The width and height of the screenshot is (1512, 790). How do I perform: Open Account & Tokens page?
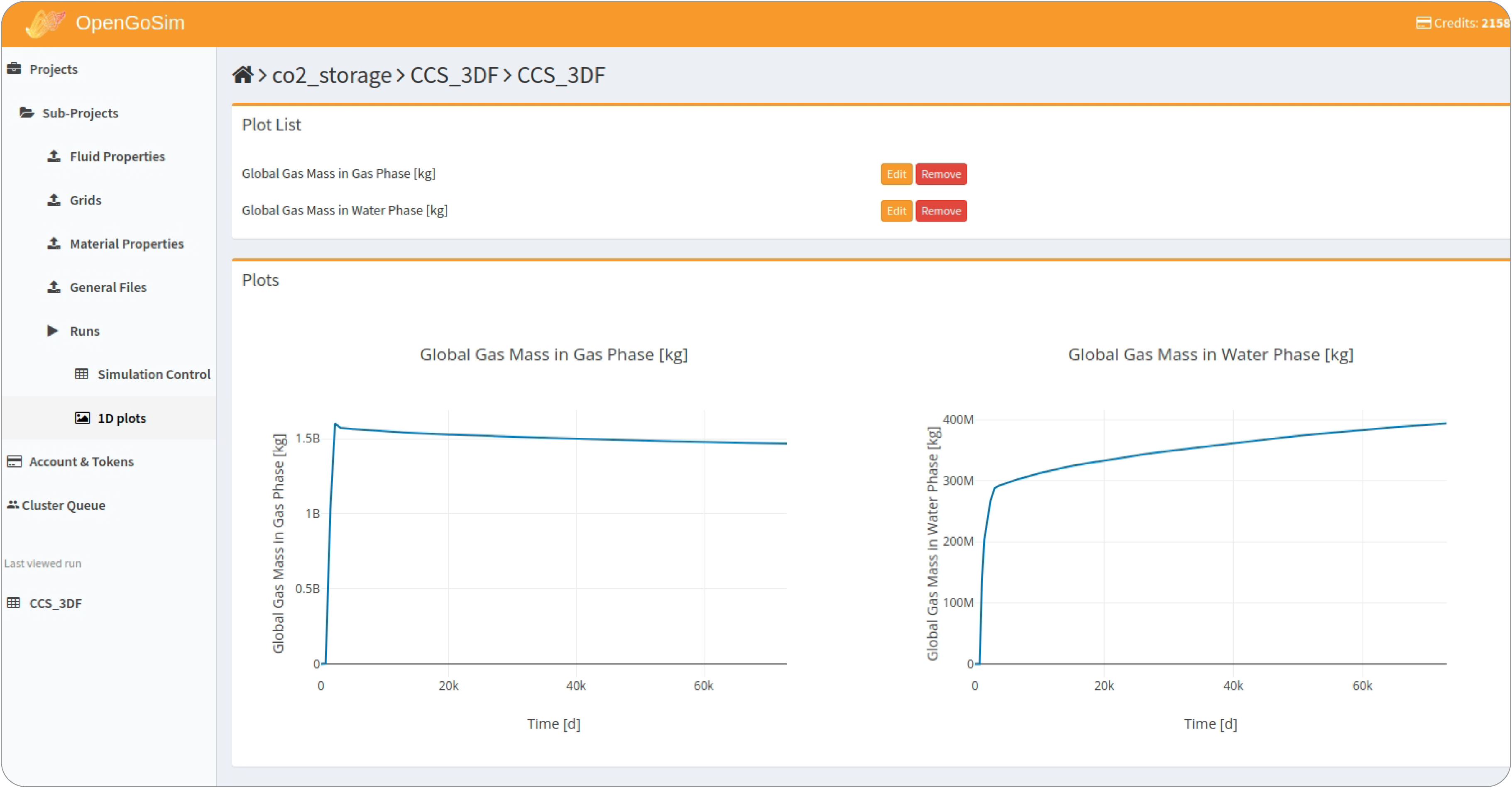click(81, 461)
